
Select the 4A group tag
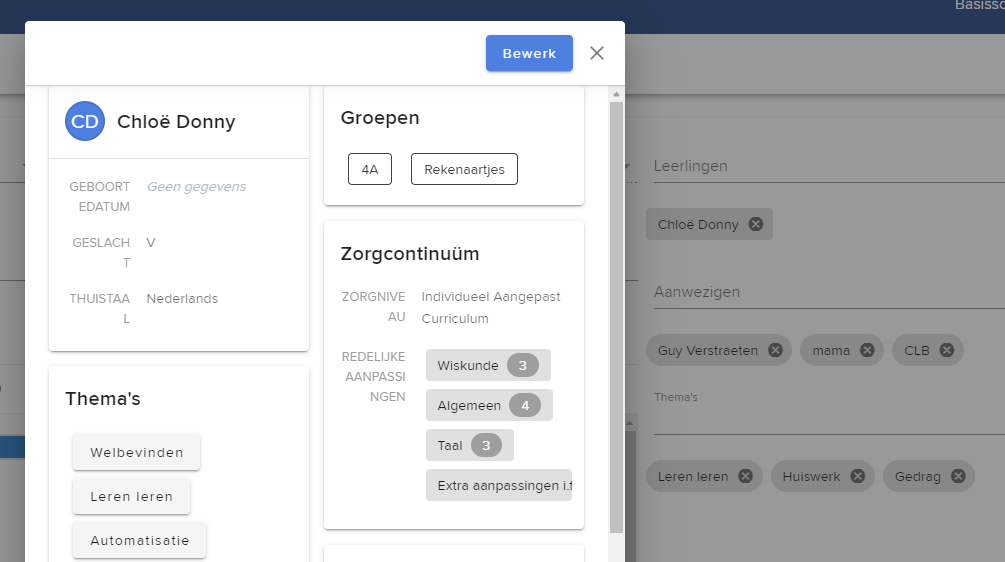tap(370, 170)
